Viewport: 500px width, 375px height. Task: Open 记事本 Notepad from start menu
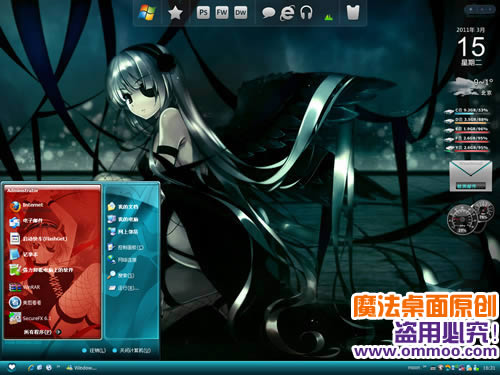[23, 254]
